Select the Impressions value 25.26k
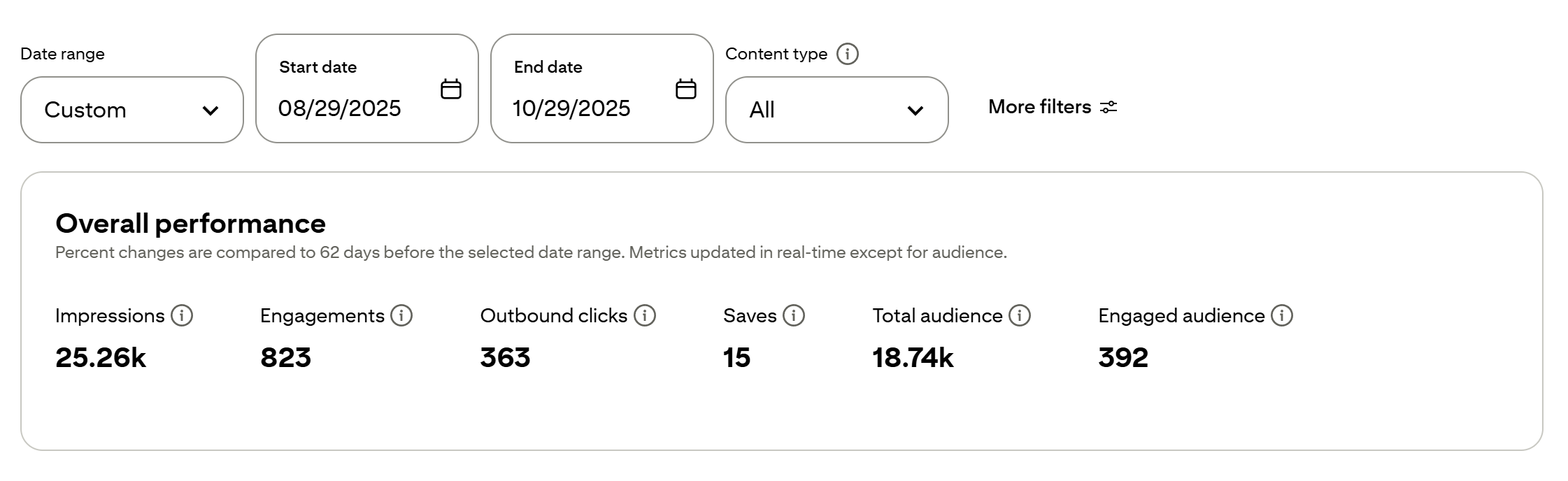1568x481 pixels. [x=101, y=358]
